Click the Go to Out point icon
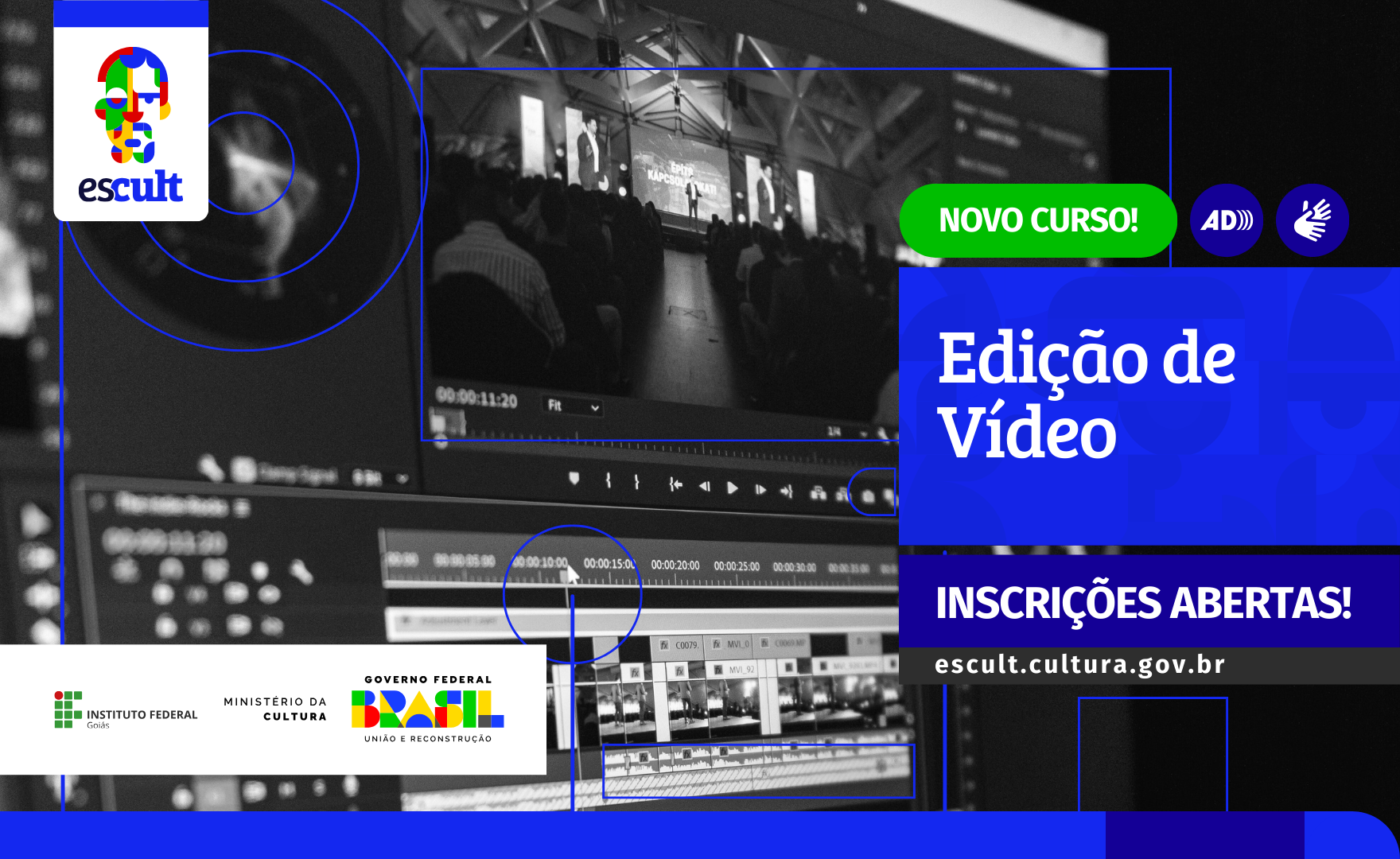 (787, 492)
